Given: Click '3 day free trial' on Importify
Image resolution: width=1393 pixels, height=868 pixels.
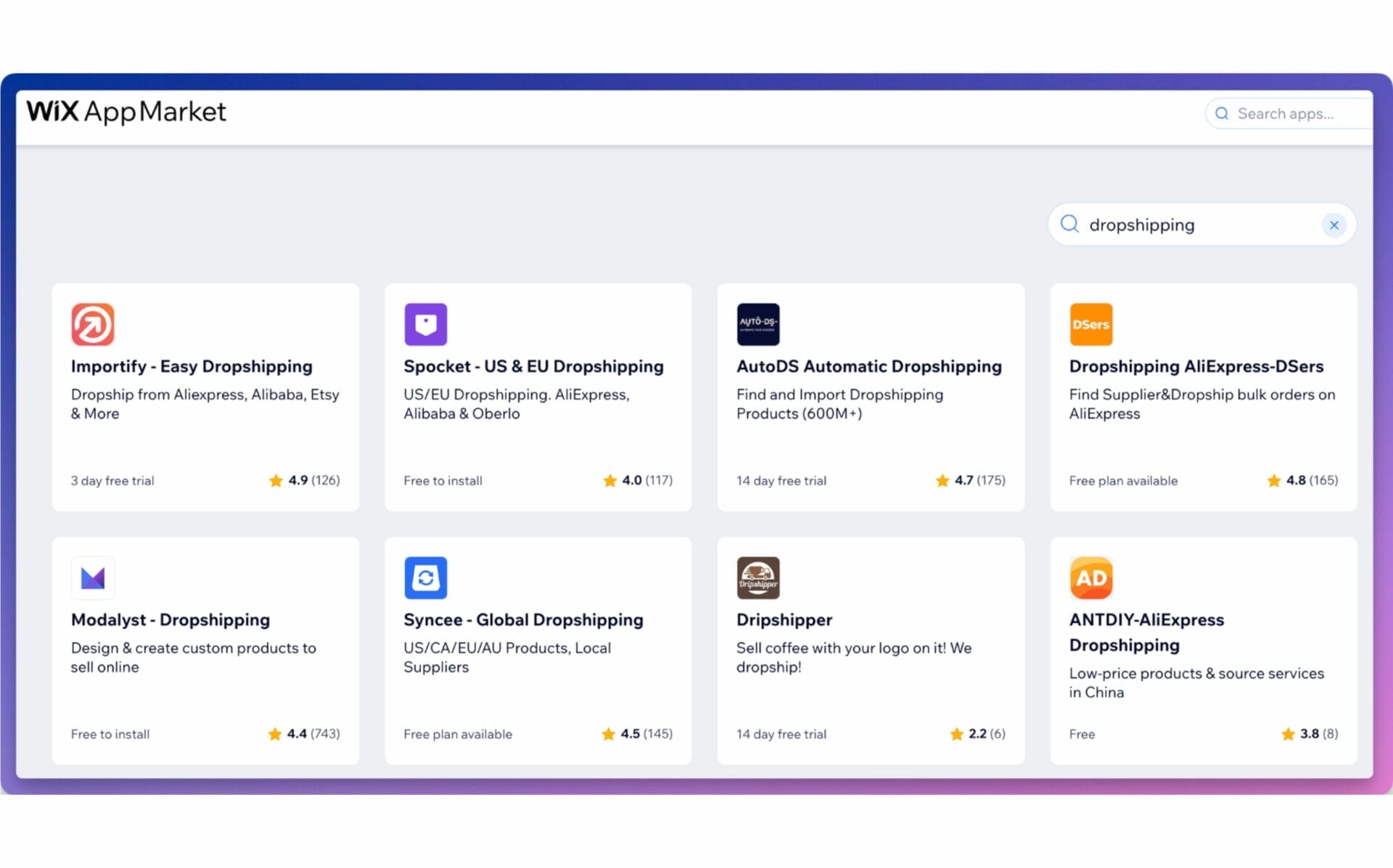Looking at the screenshot, I should pos(112,481).
